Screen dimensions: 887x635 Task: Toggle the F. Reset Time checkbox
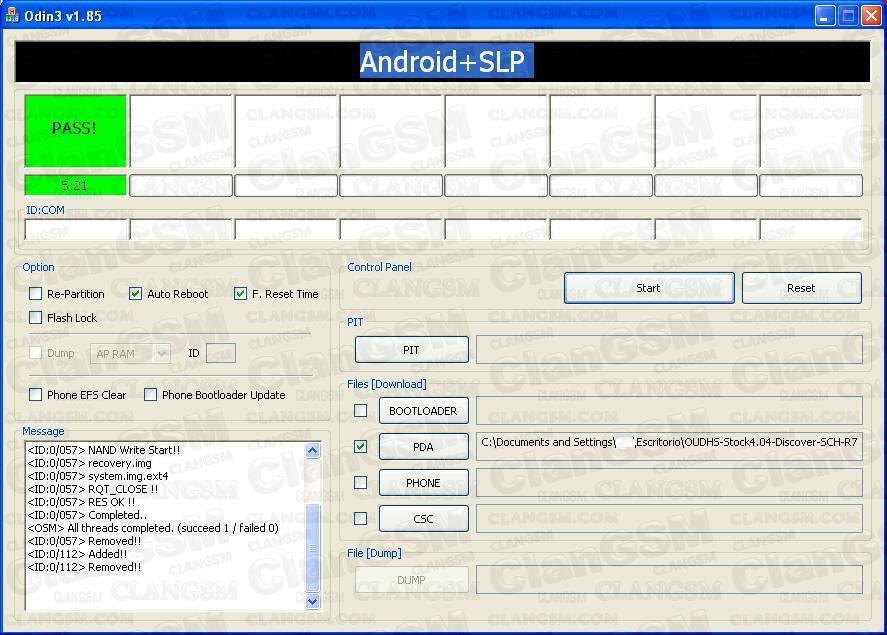click(x=240, y=293)
